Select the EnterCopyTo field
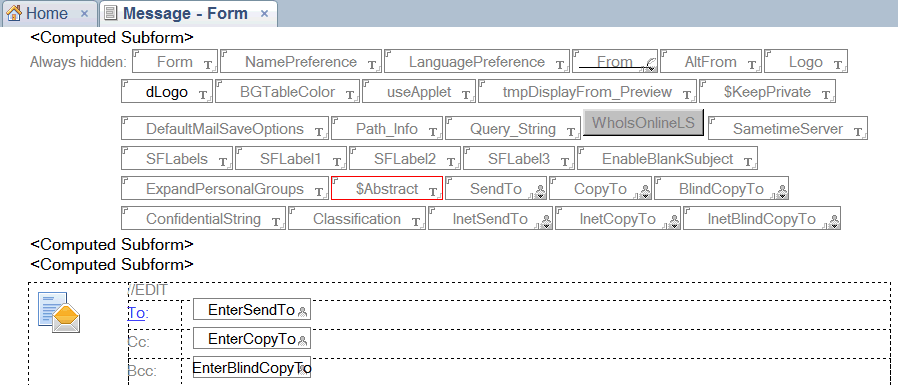The height and width of the screenshot is (385, 898). pos(252,339)
